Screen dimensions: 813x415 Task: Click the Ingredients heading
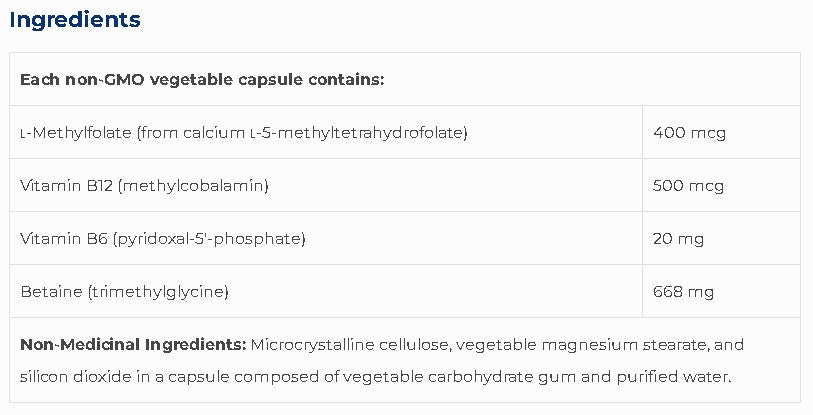pyautogui.click(x=75, y=20)
